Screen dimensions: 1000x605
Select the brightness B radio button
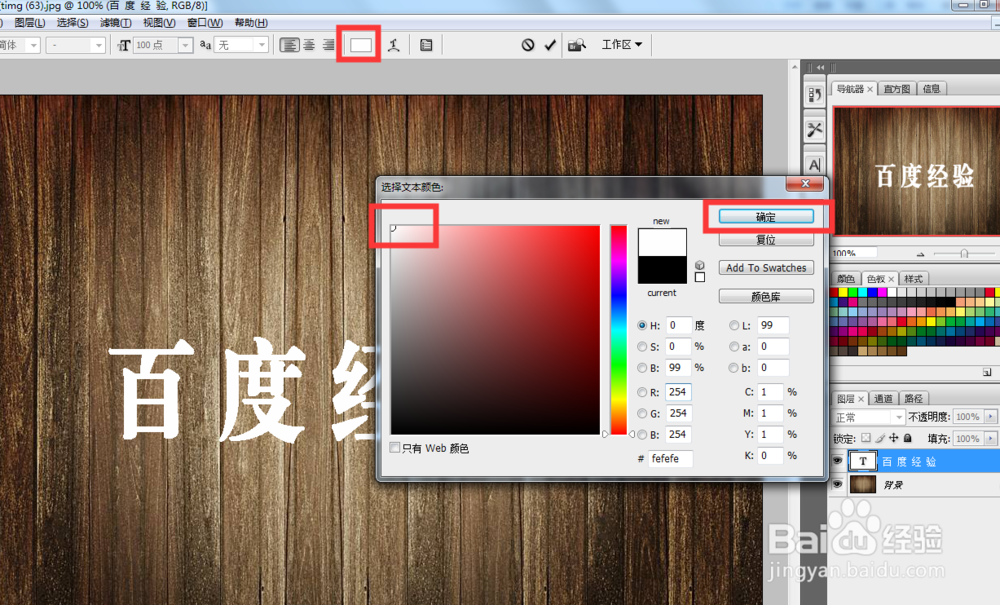tap(642, 368)
